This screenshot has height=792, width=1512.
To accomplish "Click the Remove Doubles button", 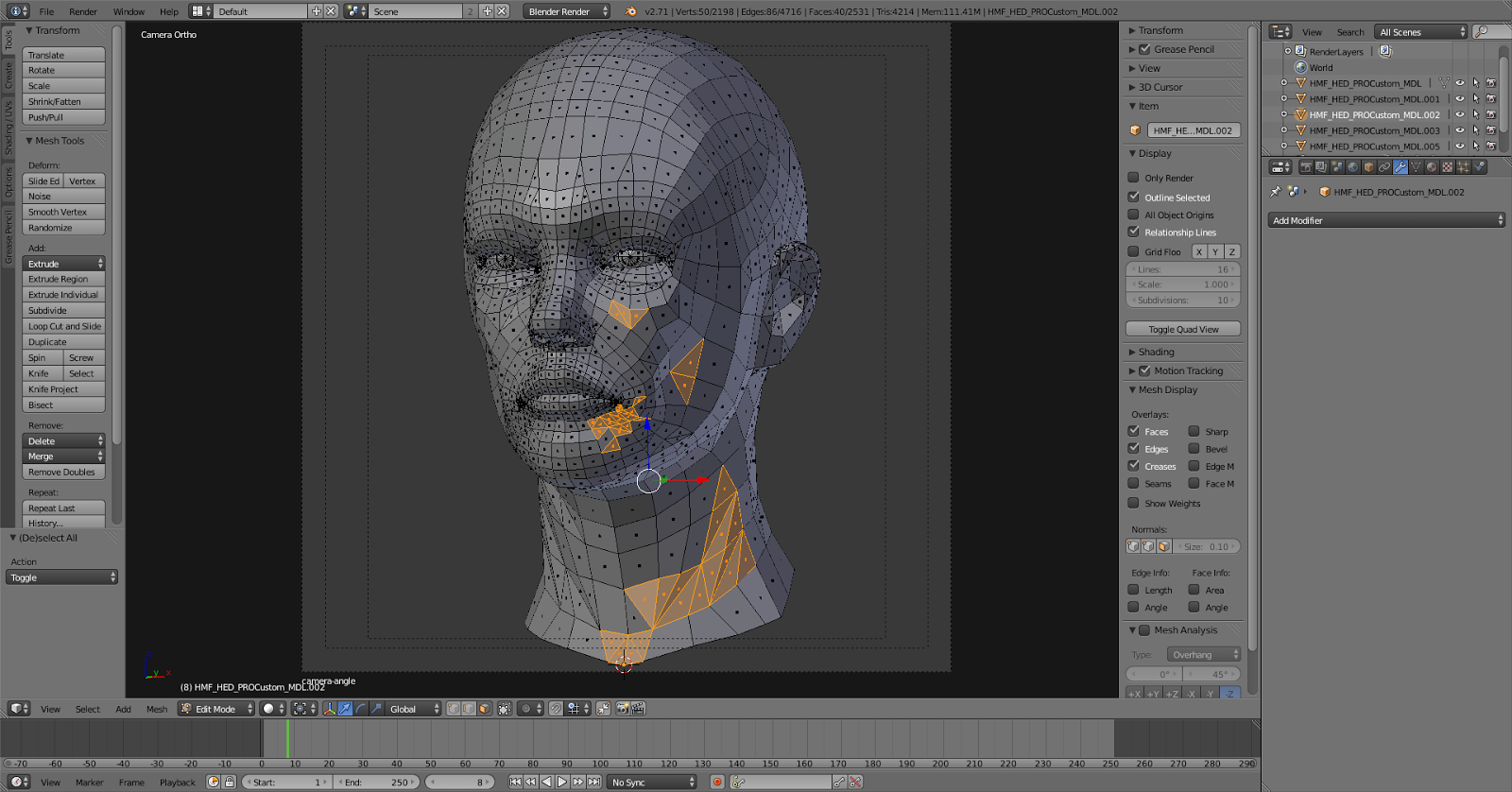I will click(x=62, y=473).
